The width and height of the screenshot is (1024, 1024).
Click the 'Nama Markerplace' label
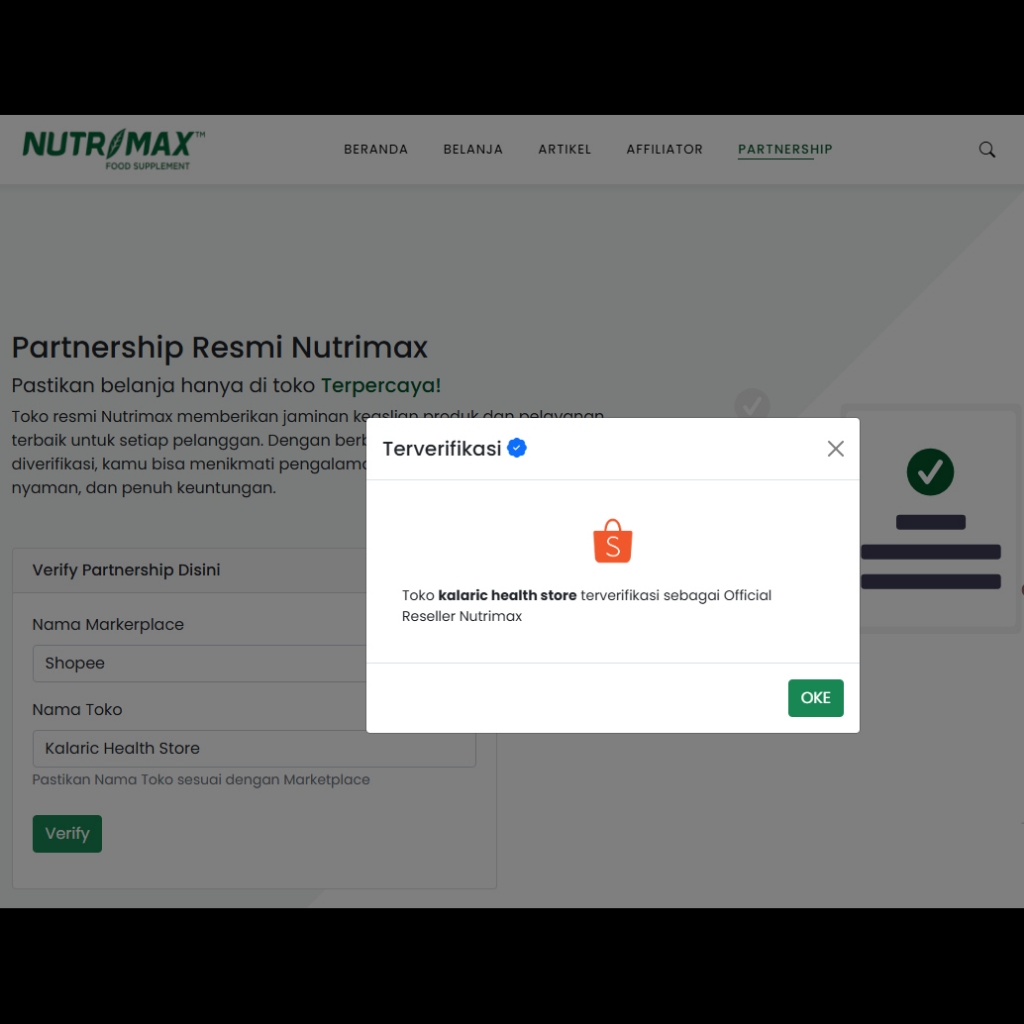click(108, 624)
